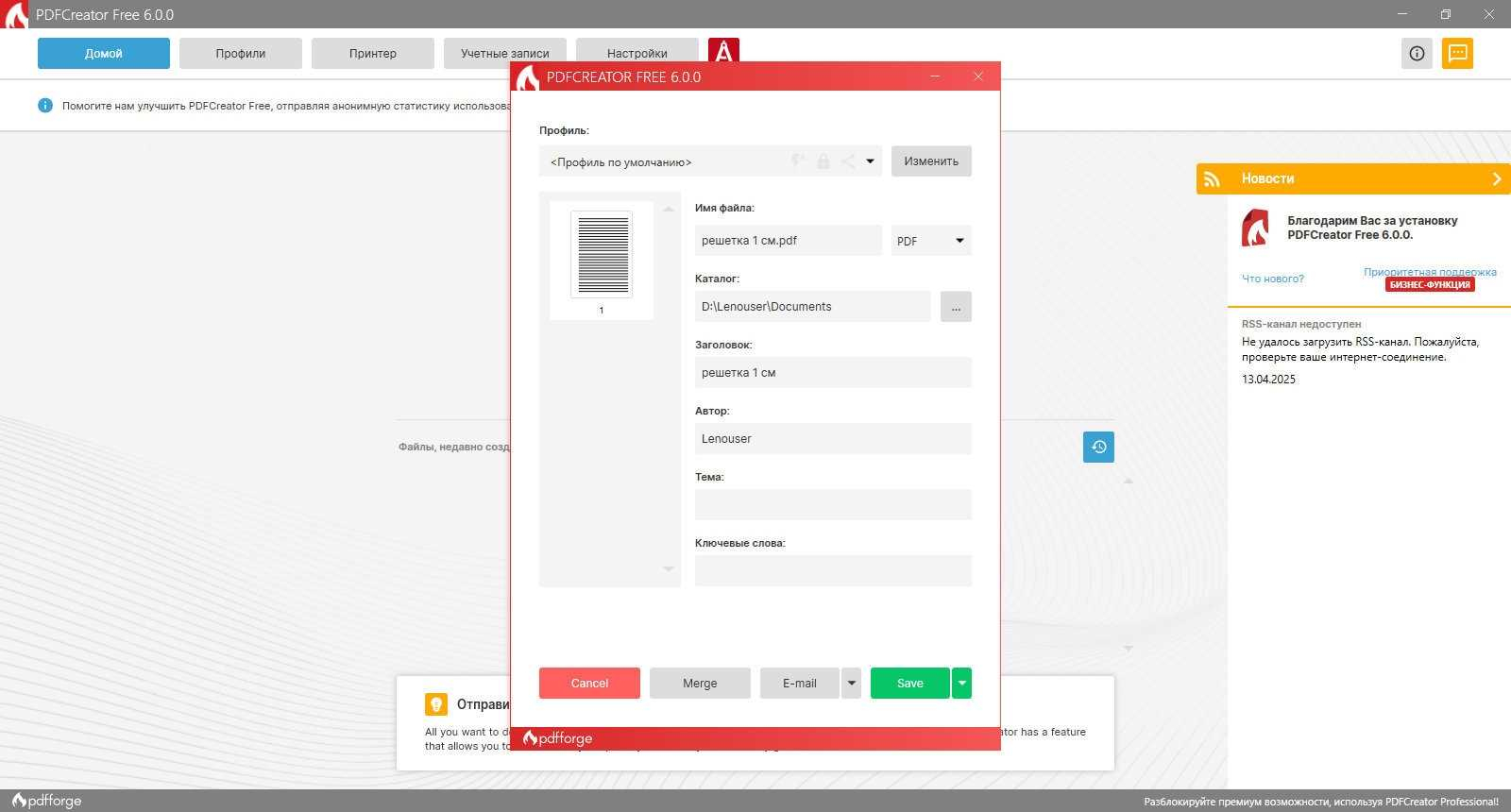Click the Заголовок field
The width and height of the screenshot is (1511, 812).
(833, 373)
